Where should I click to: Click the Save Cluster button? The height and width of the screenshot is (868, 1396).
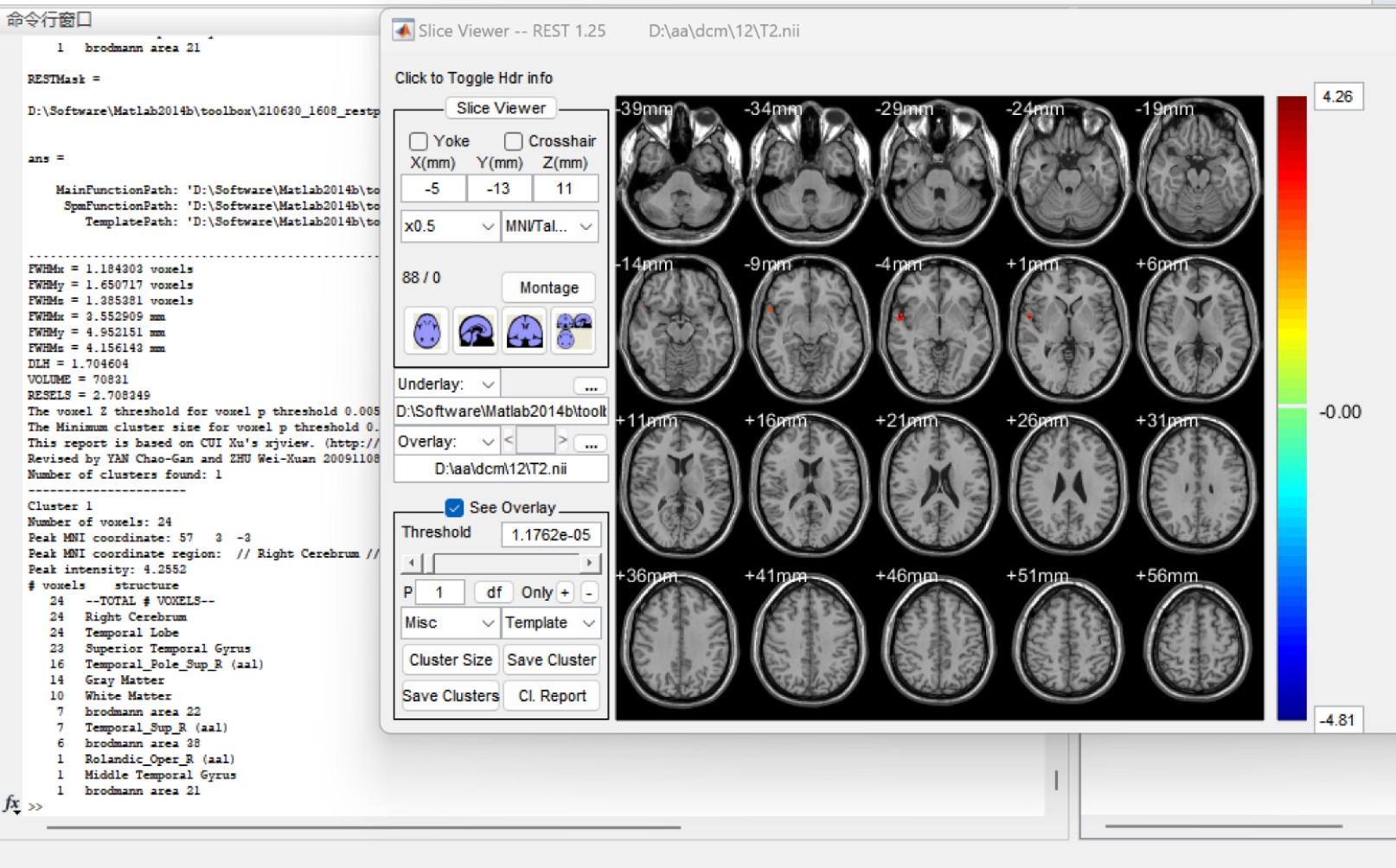point(551,660)
